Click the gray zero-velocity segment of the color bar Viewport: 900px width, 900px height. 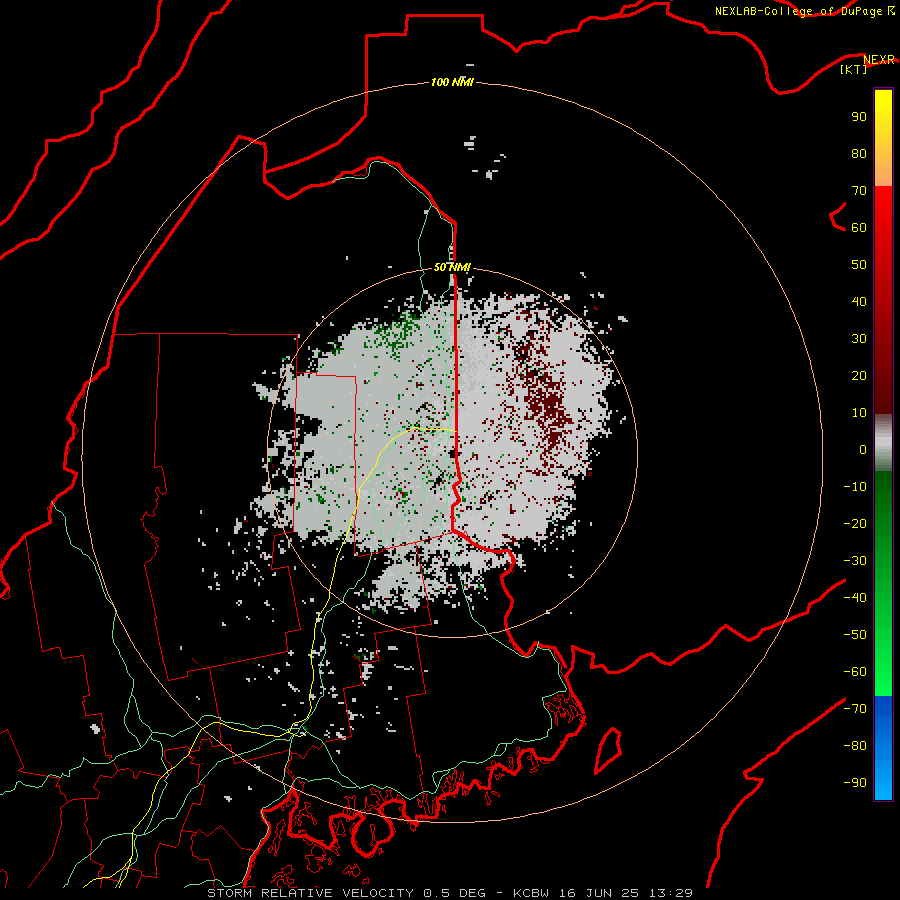[x=883, y=443]
